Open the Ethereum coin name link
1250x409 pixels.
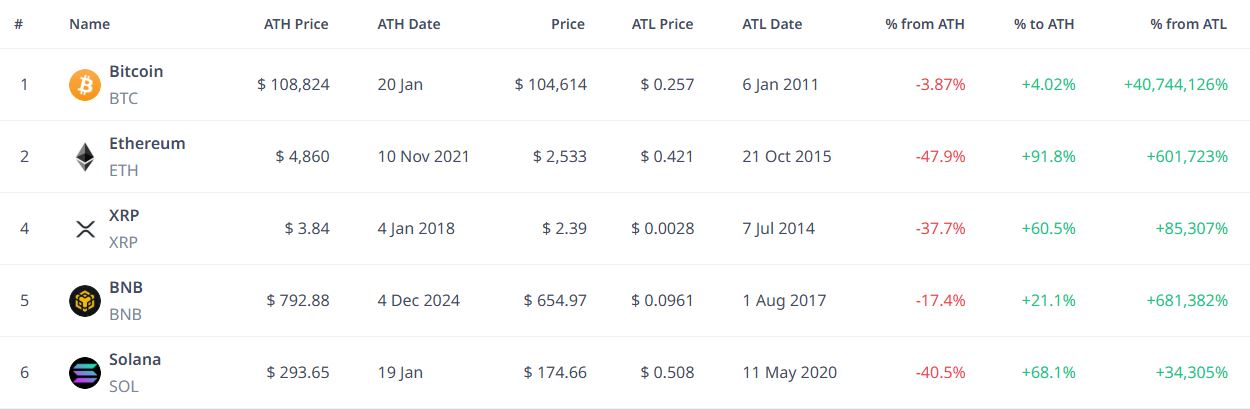pyautogui.click(x=147, y=144)
